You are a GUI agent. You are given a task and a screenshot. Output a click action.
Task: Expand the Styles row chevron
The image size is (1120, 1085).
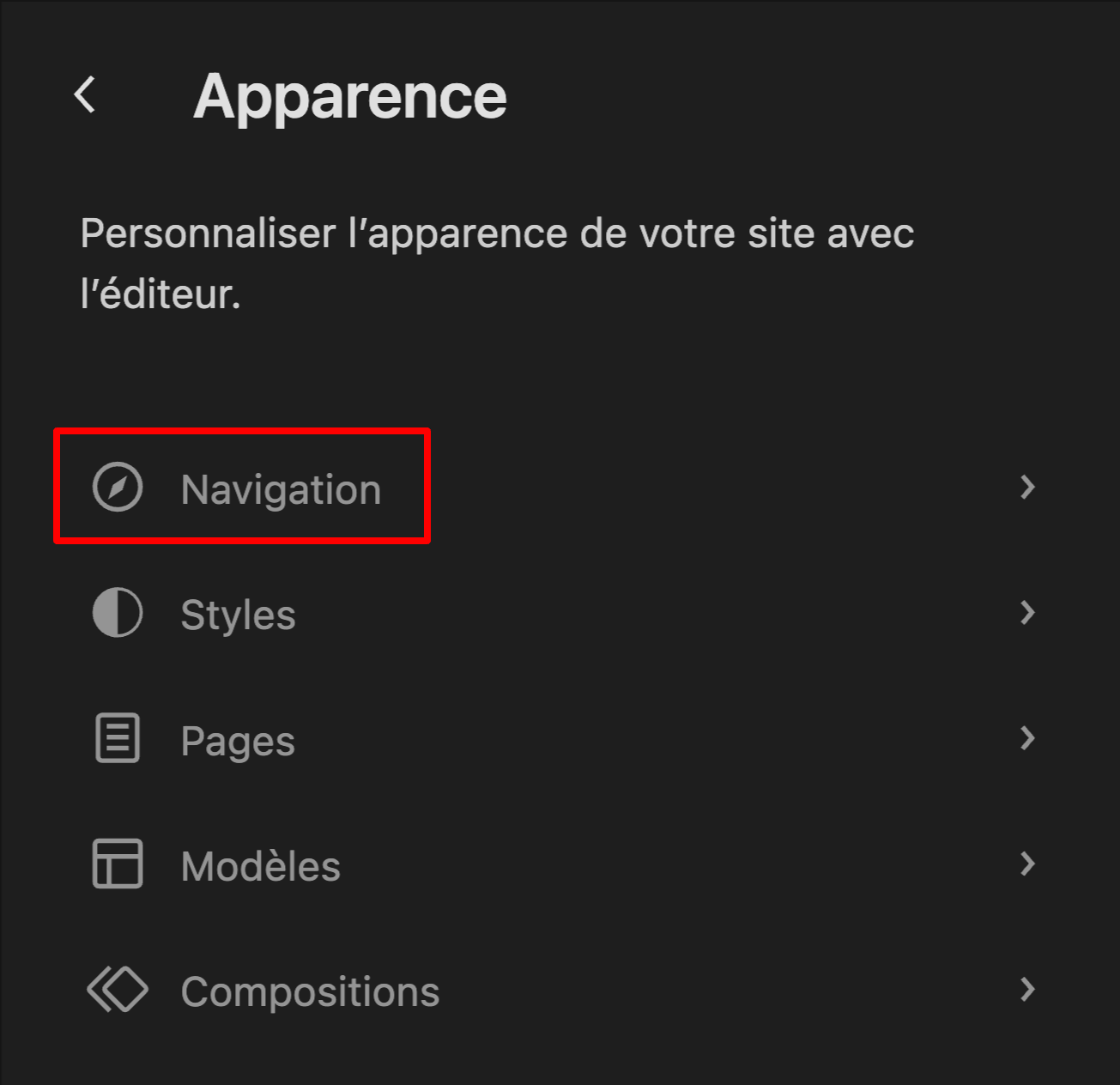[1027, 614]
